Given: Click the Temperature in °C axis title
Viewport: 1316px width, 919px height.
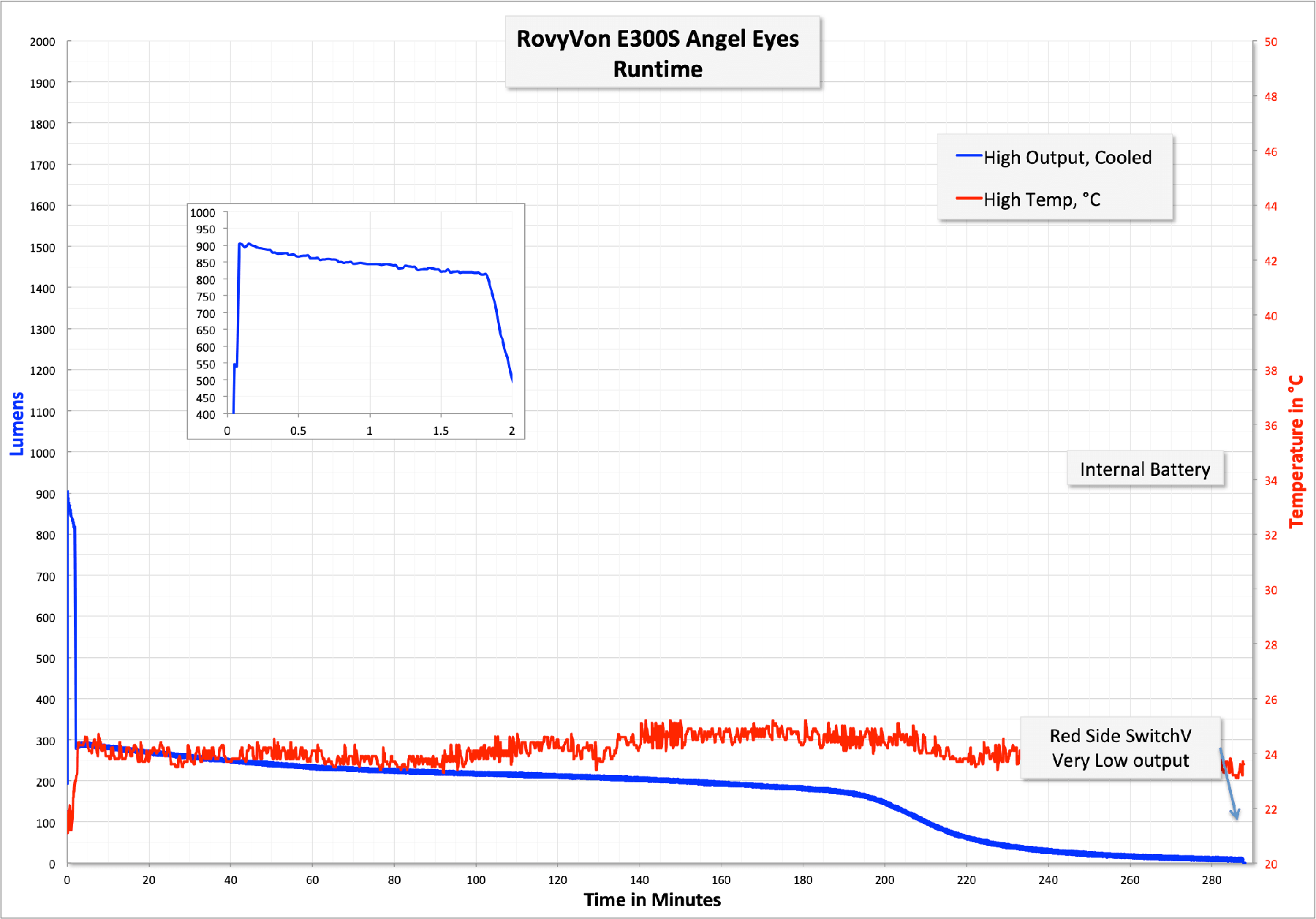Looking at the screenshot, I should (1296, 451).
